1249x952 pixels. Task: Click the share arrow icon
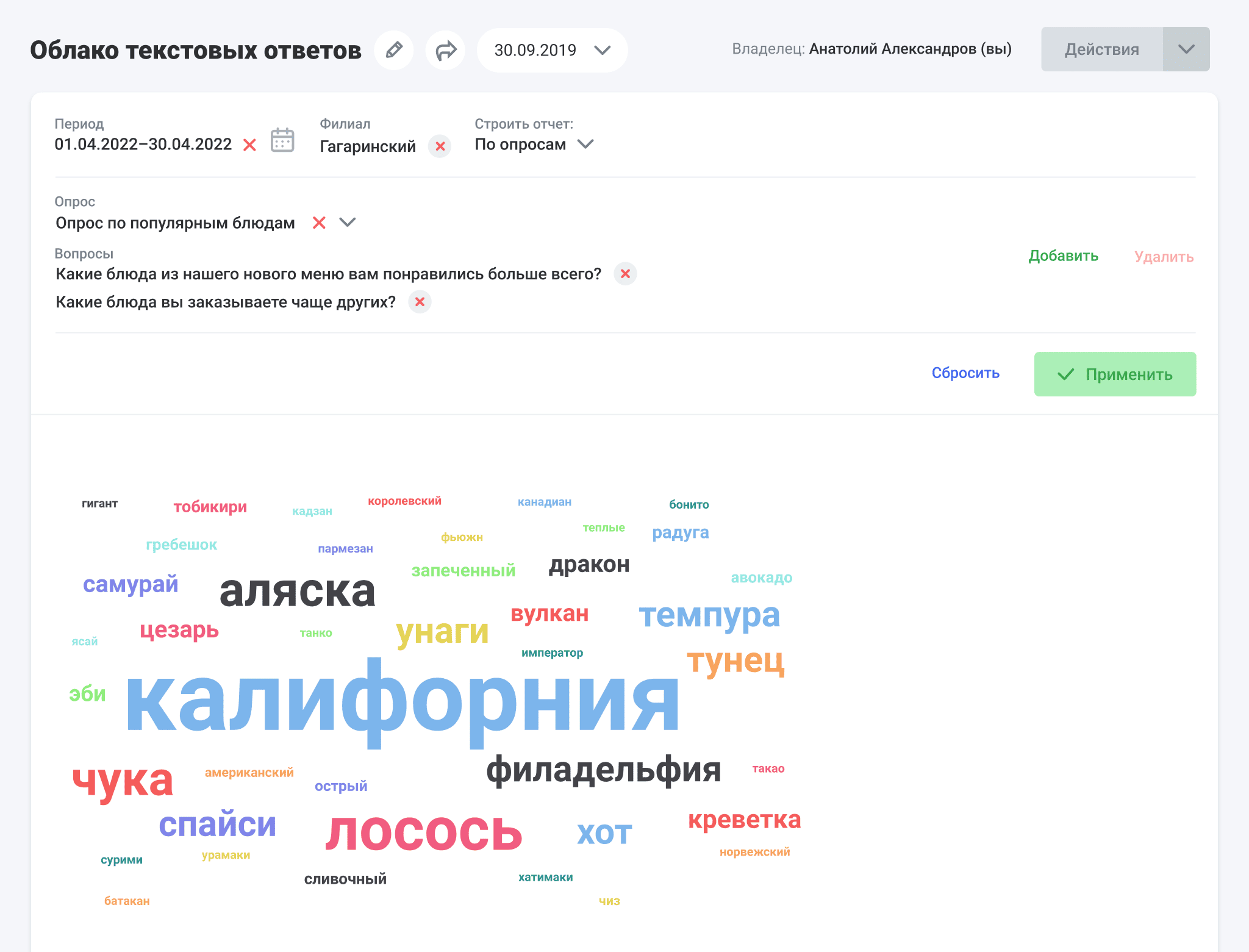(445, 50)
